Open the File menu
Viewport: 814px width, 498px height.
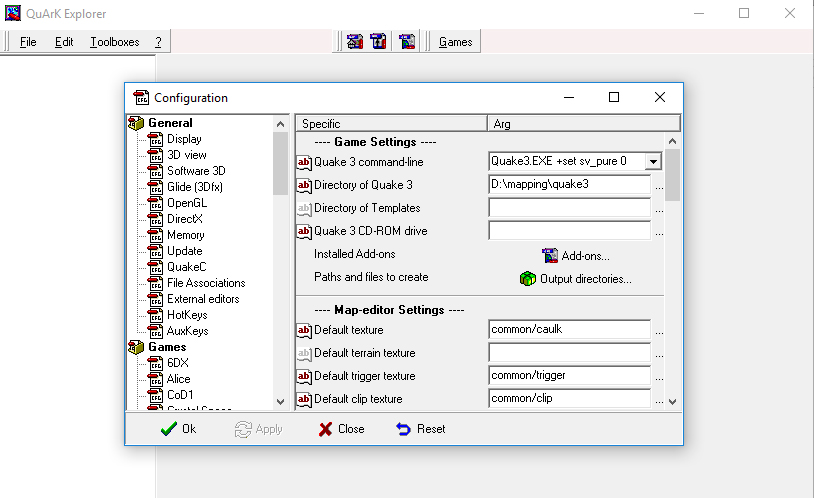coord(28,42)
